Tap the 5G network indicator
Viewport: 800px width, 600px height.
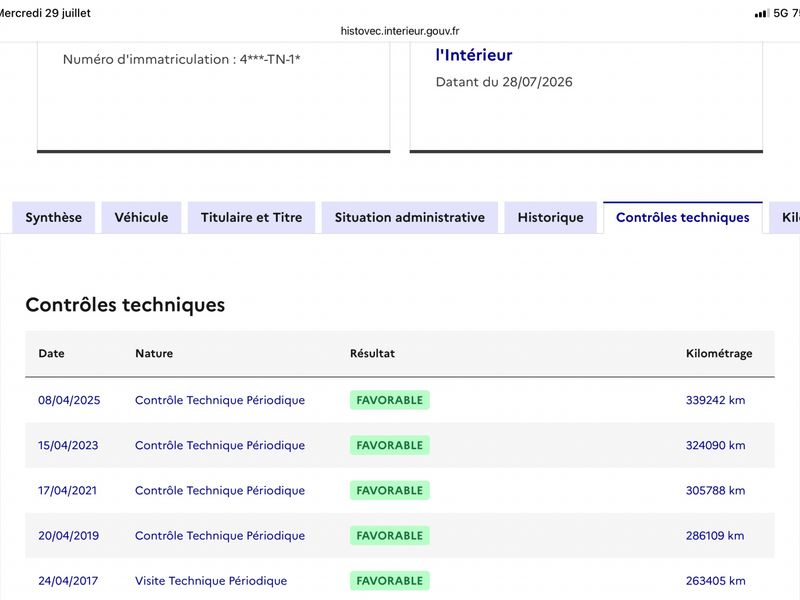point(781,13)
